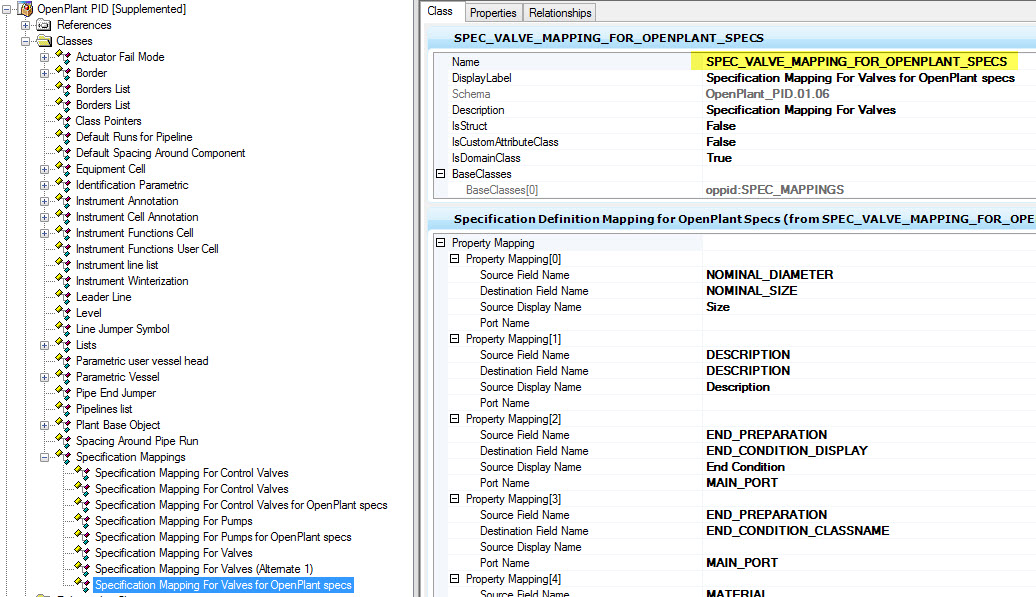Click the NOMINAL_DIAMETER source field value
Screen dimensions: 1036x597
click(x=770, y=275)
